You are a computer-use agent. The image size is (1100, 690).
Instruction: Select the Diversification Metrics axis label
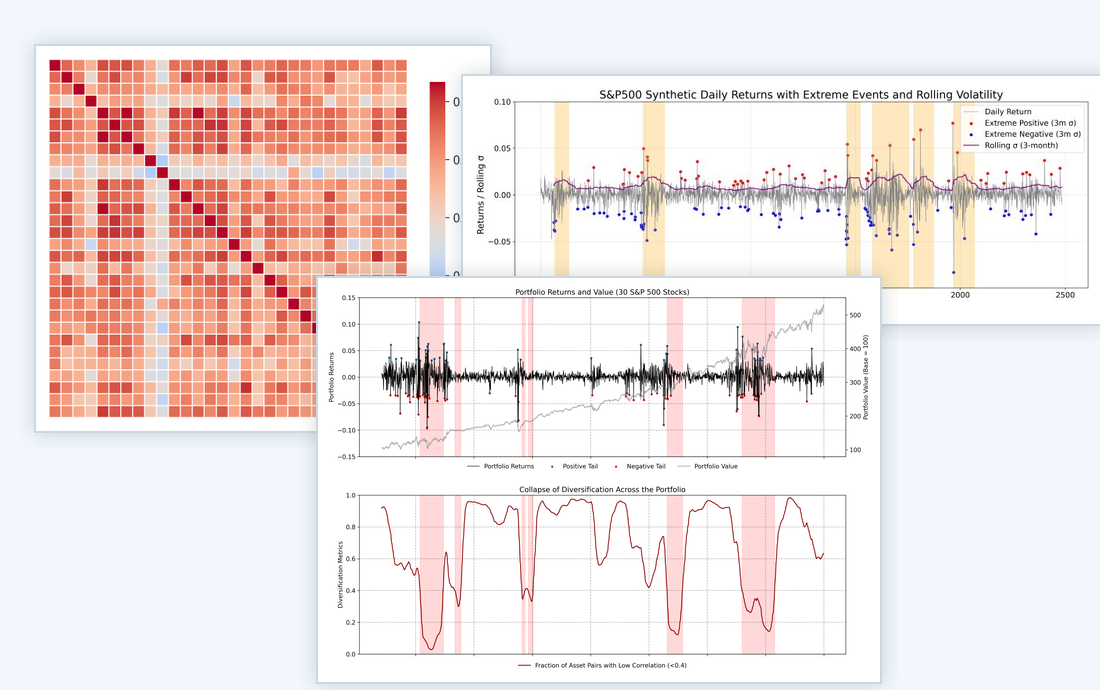[x=340, y=574]
